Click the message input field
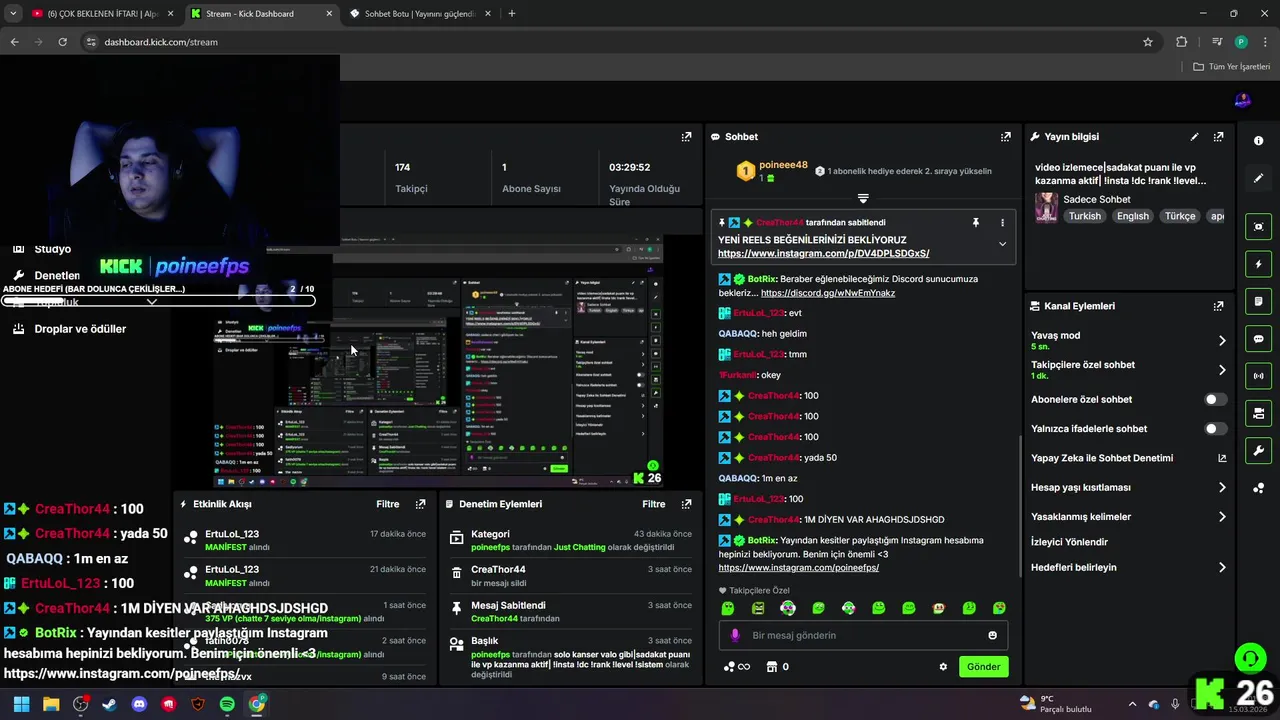This screenshot has width=1280, height=720. 862,635
